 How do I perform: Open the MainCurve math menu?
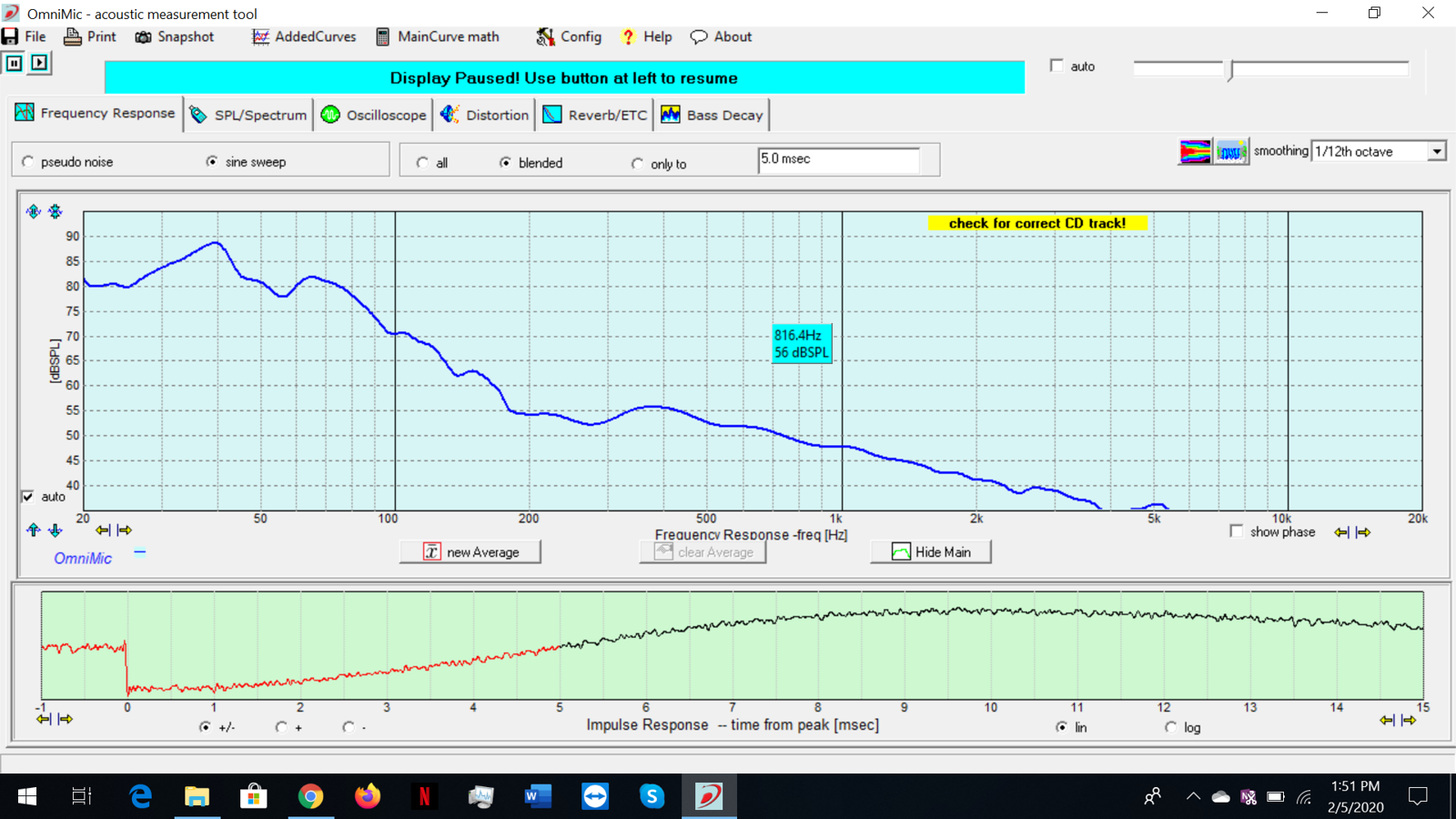pyautogui.click(x=438, y=36)
